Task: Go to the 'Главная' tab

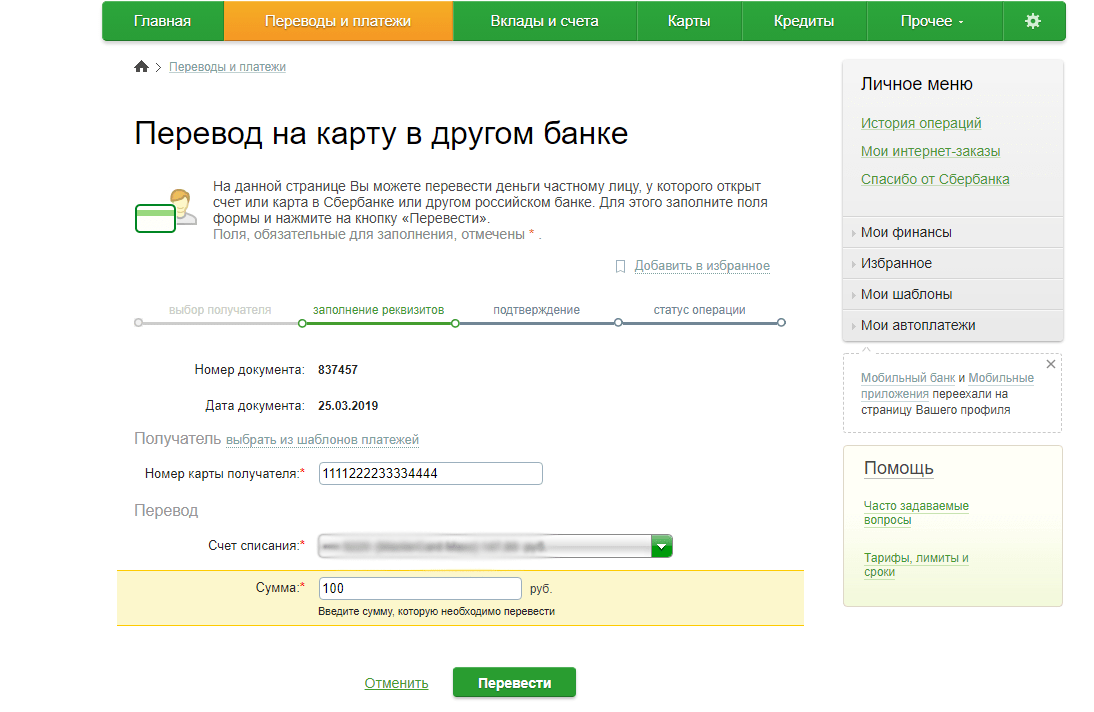Action: [x=162, y=21]
